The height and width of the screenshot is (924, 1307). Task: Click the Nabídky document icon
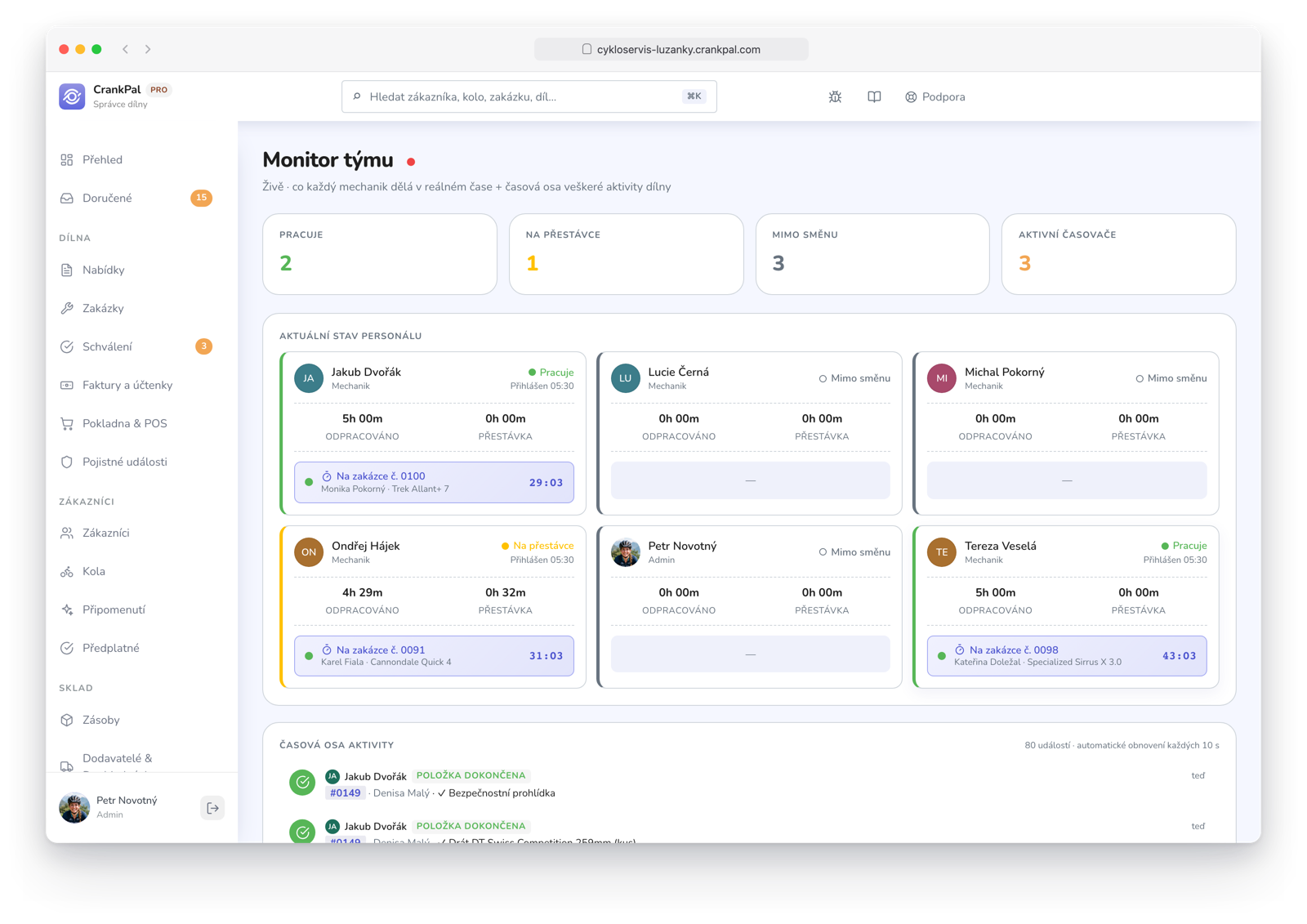click(x=67, y=270)
